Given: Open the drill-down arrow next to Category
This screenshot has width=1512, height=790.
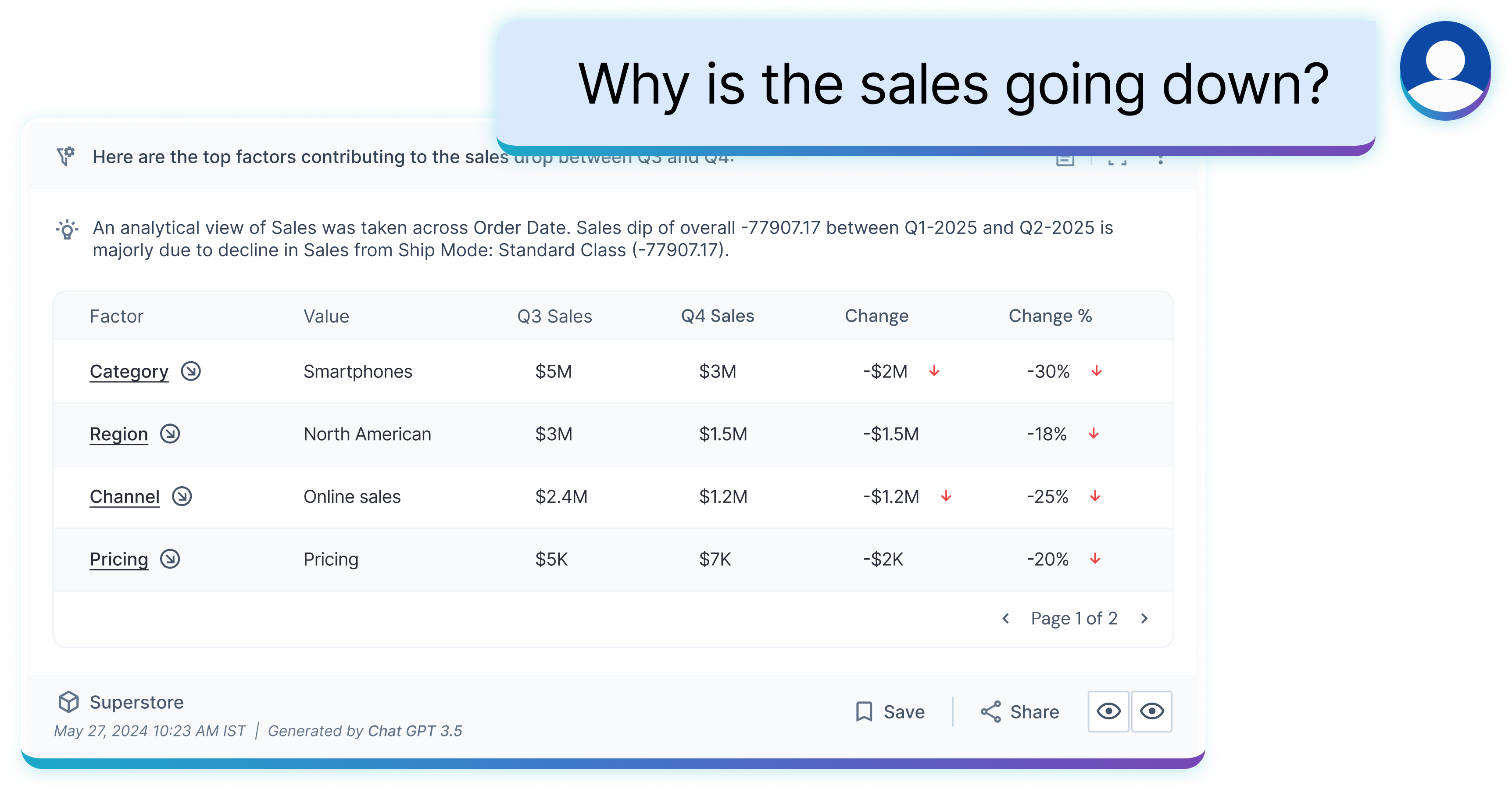Looking at the screenshot, I should click(x=191, y=371).
